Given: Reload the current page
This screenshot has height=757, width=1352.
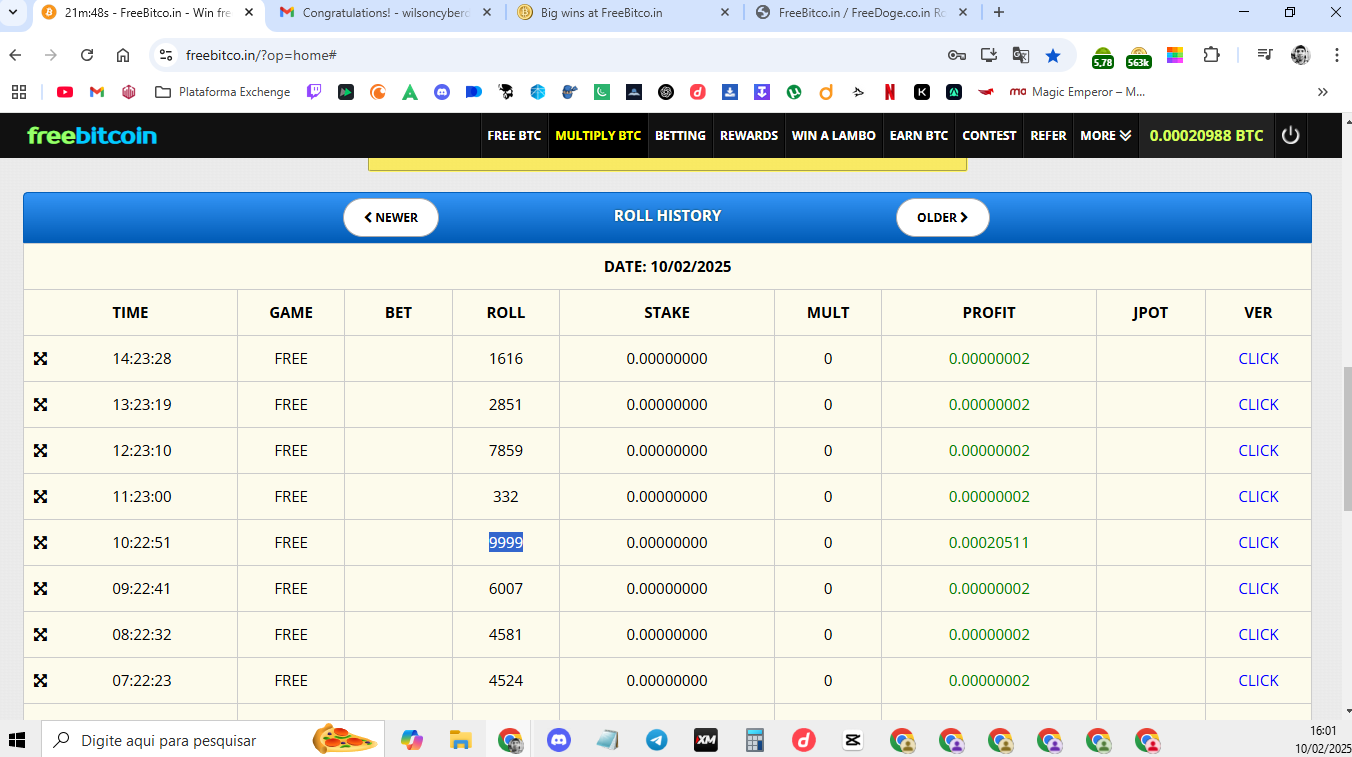Looking at the screenshot, I should (x=87, y=55).
